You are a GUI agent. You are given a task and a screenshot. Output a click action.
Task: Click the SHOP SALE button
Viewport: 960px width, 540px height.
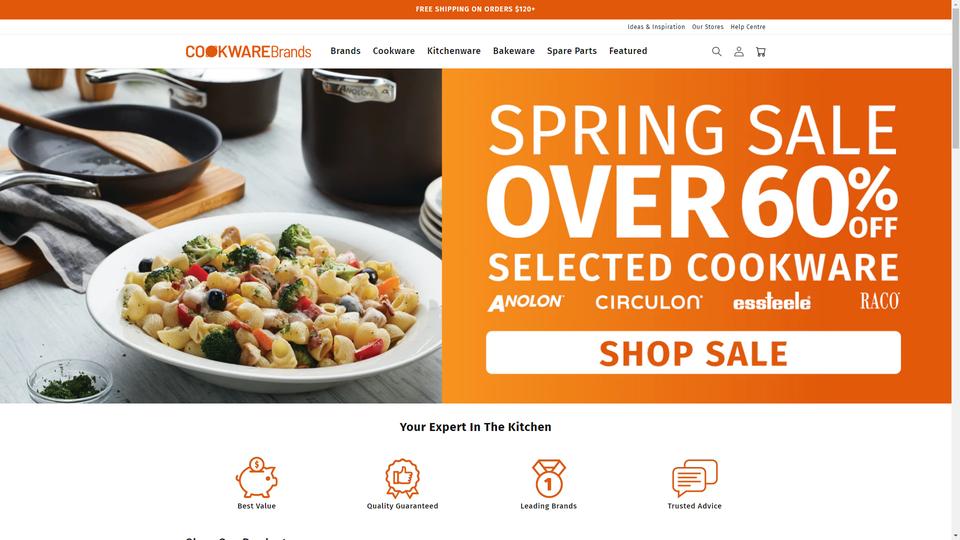(x=693, y=353)
